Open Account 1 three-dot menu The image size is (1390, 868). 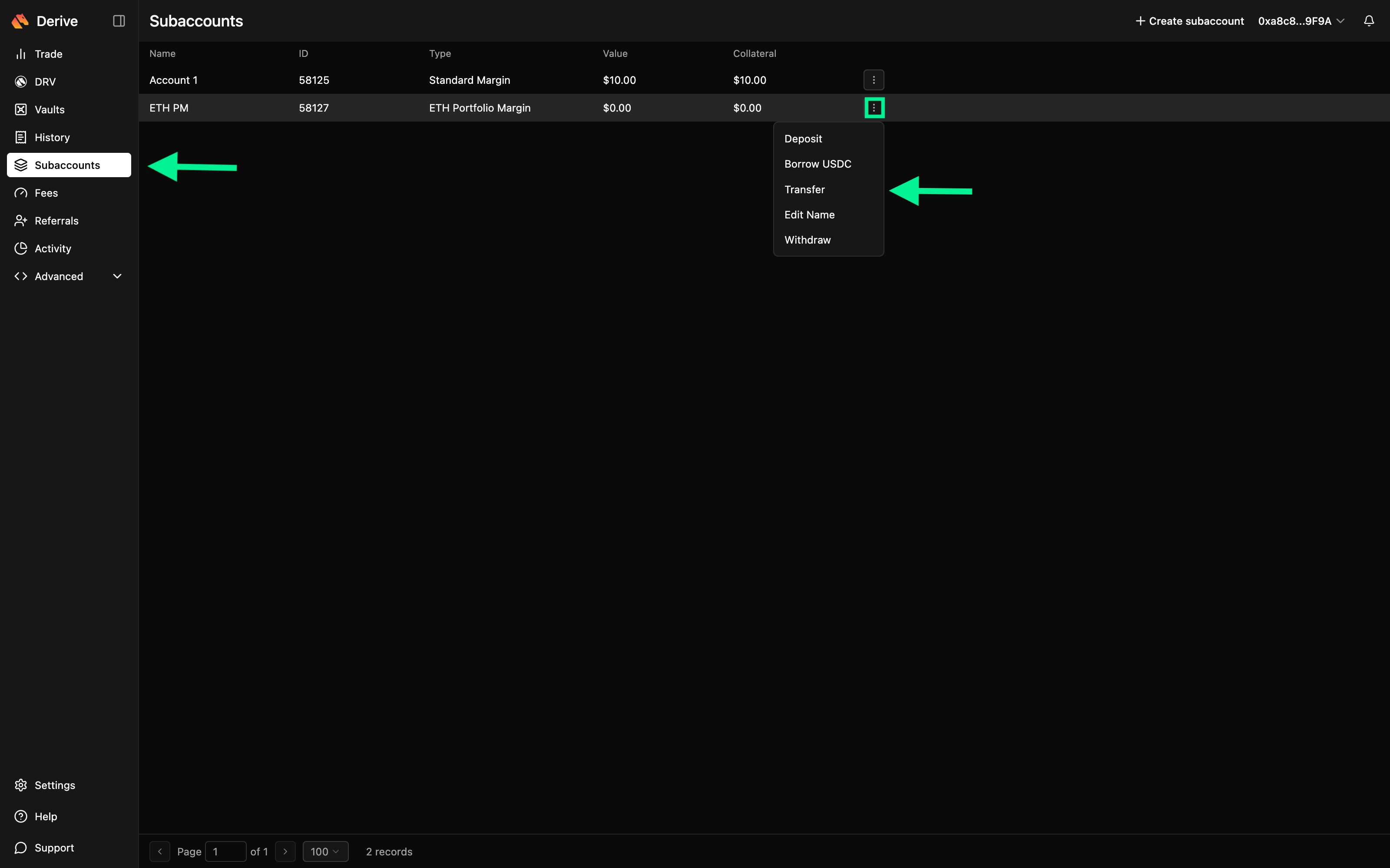pyautogui.click(x=873, y=80)
